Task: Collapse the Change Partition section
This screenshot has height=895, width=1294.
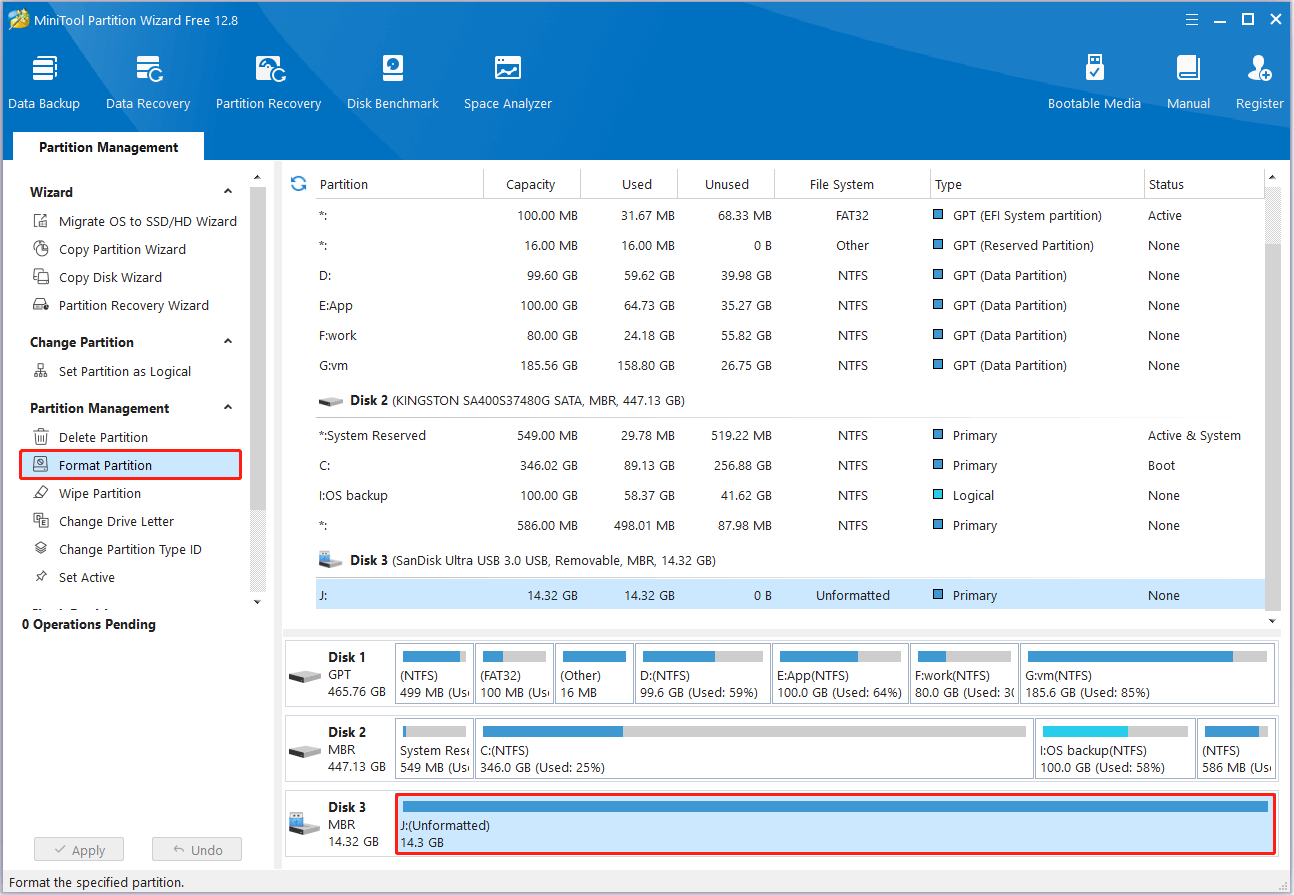Action: pyautogui.click(x=228, y=341)
